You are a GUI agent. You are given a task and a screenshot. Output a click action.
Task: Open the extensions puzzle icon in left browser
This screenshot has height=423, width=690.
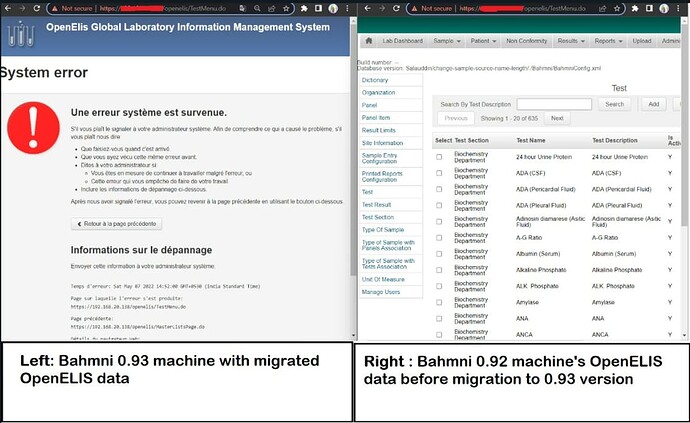(x=304, y=8)
